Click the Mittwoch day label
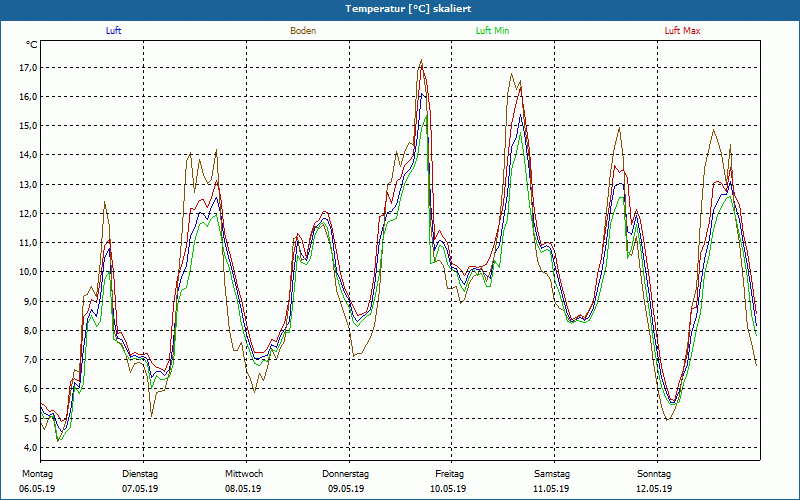Viewport: 800px width, 500px height. (x=244, y=474)
